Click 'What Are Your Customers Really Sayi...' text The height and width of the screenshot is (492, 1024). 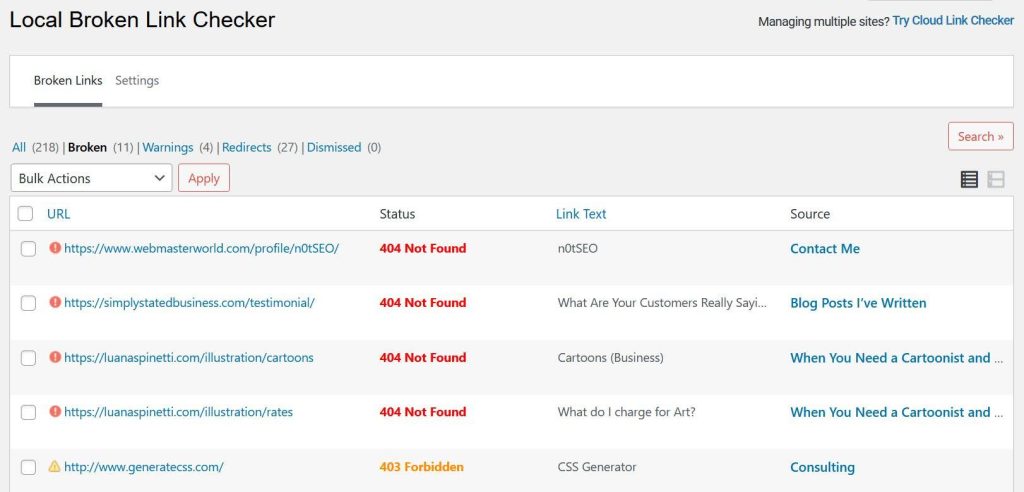pyautogui.click(x=662, y=303)
